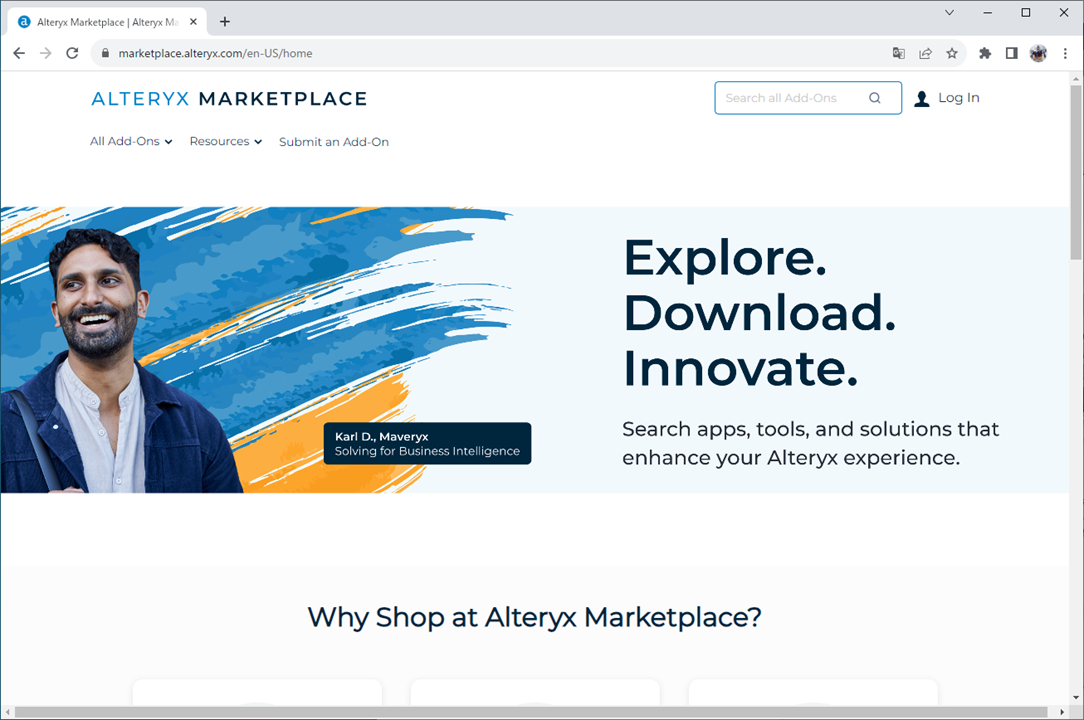Open the Extensions puzzle icon
1084x720 pixels.
pos(985,53)
